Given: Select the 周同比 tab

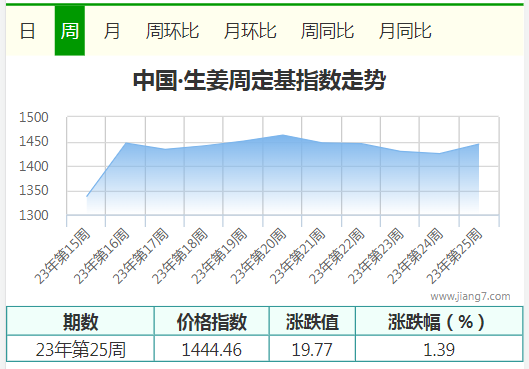Looking at the screenshot, I should click(x=327, y=31).
